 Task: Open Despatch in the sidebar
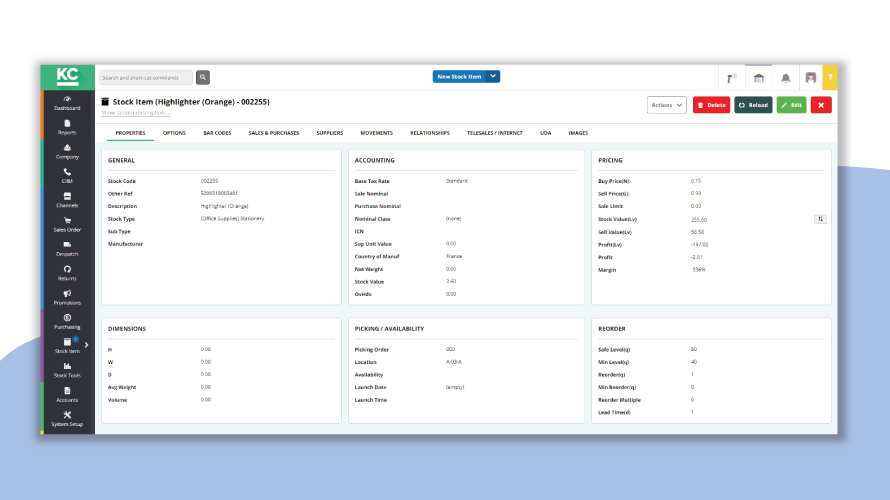pyautogui.click(x=67, y=249)
